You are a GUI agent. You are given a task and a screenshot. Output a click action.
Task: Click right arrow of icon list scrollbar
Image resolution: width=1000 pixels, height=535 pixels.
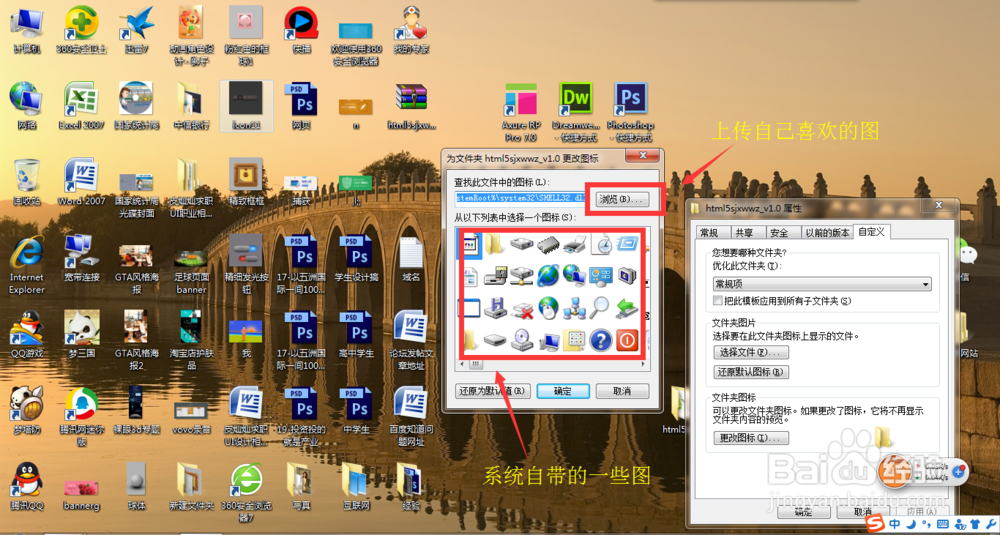pos(645,364)
